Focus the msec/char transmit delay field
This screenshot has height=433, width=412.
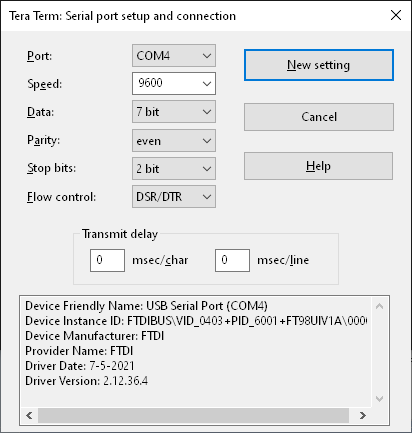point(107,260)
